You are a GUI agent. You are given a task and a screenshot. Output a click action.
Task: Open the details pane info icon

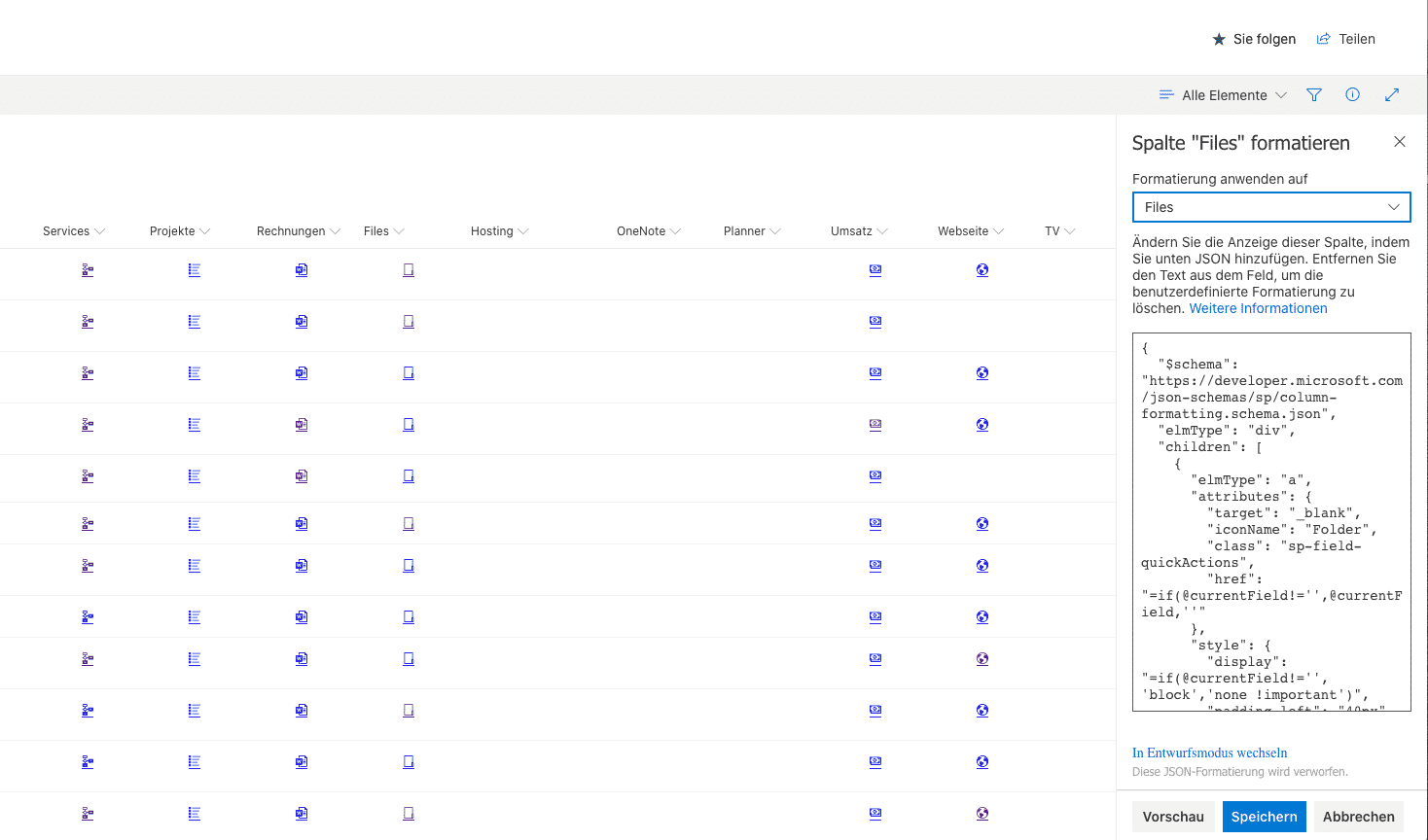1352,94
